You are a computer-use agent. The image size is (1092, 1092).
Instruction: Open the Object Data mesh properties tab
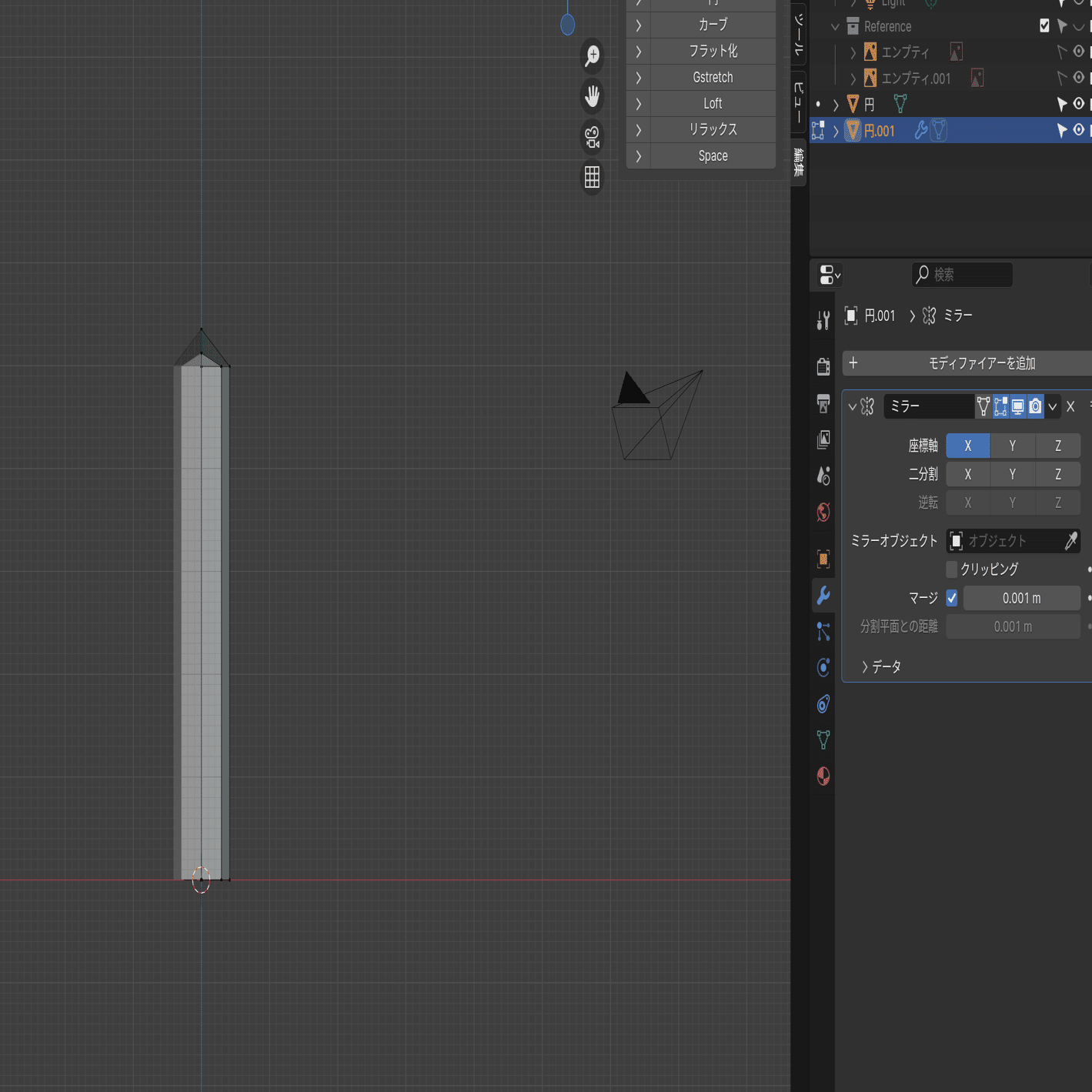[x=823, y=740]
